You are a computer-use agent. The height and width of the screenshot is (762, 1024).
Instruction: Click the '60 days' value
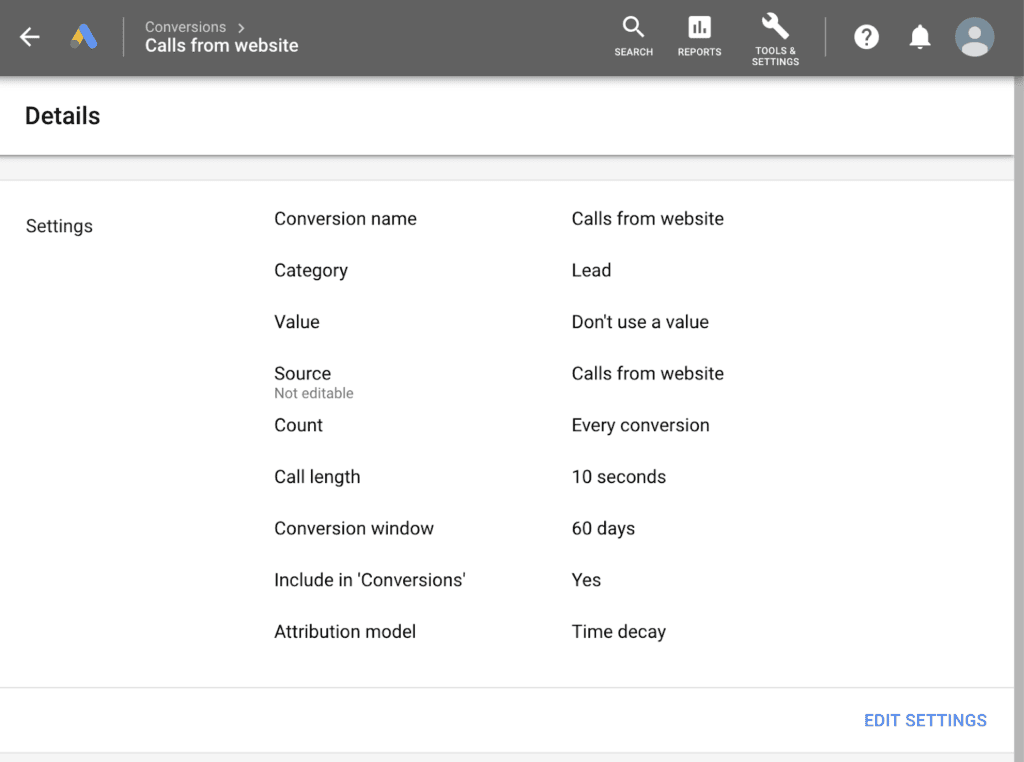(x=603, y=529)
